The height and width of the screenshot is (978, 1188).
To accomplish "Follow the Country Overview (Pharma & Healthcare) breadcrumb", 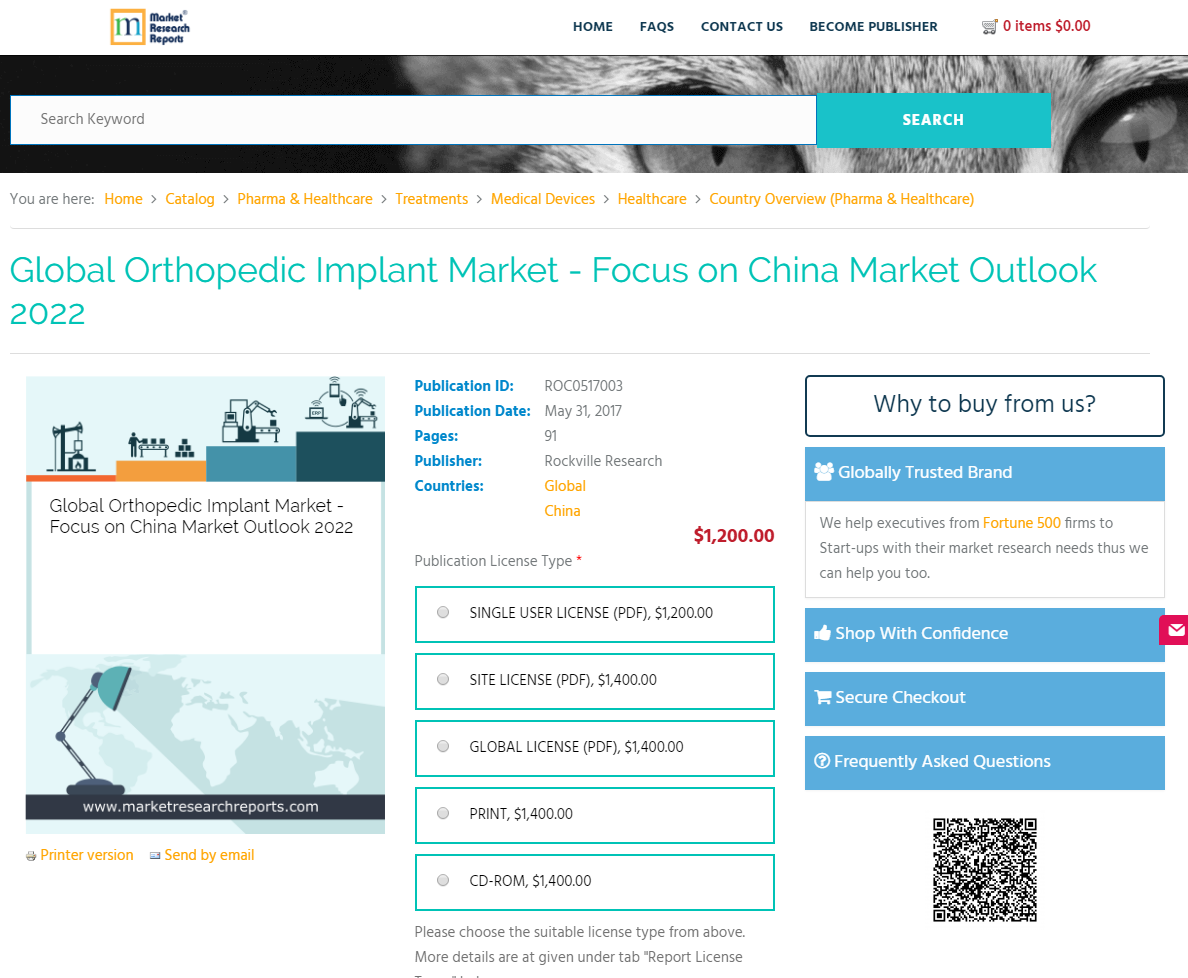I will click(x=841, y=198).
